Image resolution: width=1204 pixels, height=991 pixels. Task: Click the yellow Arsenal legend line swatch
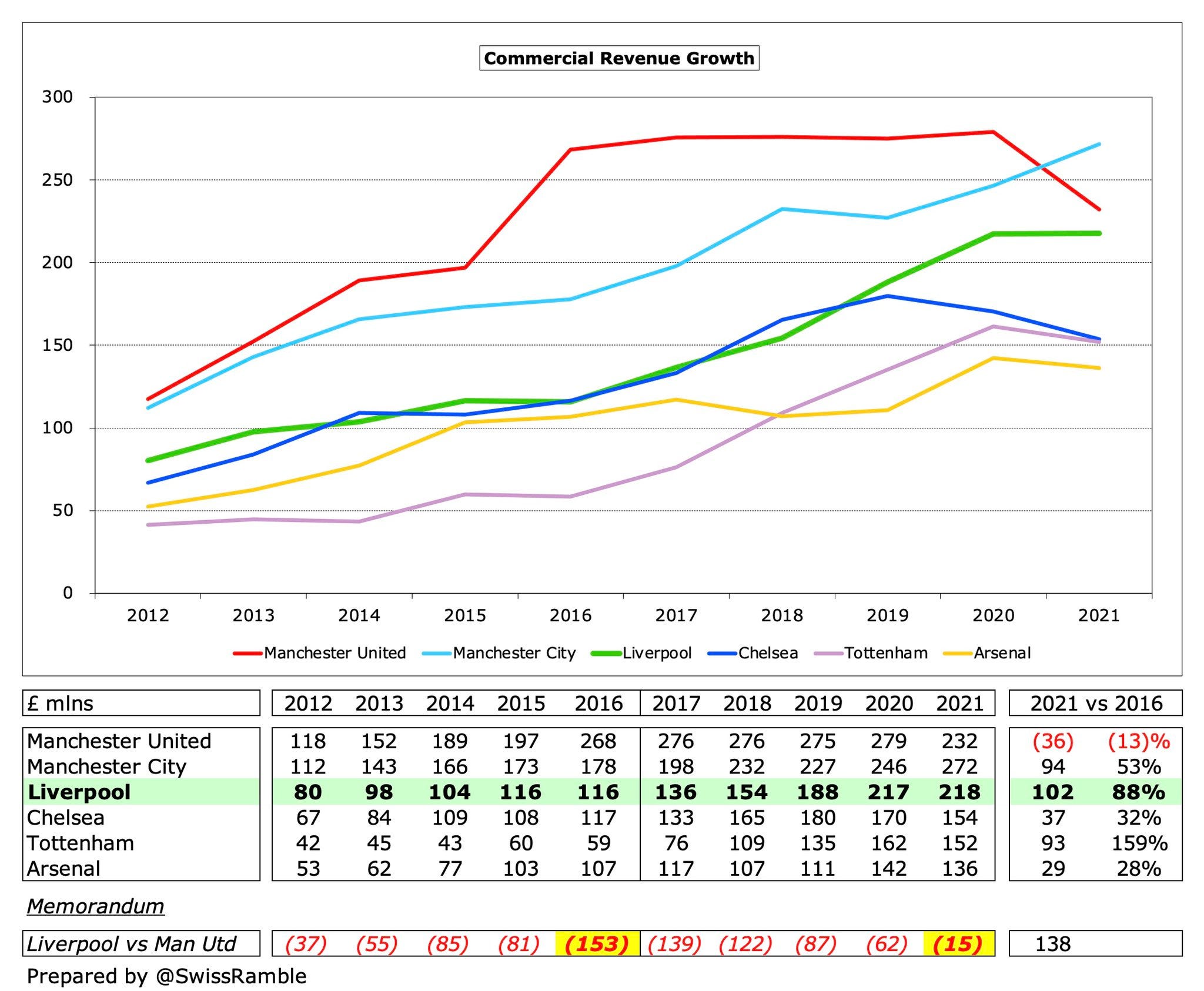pyautogui.click(x=958, y=654)
